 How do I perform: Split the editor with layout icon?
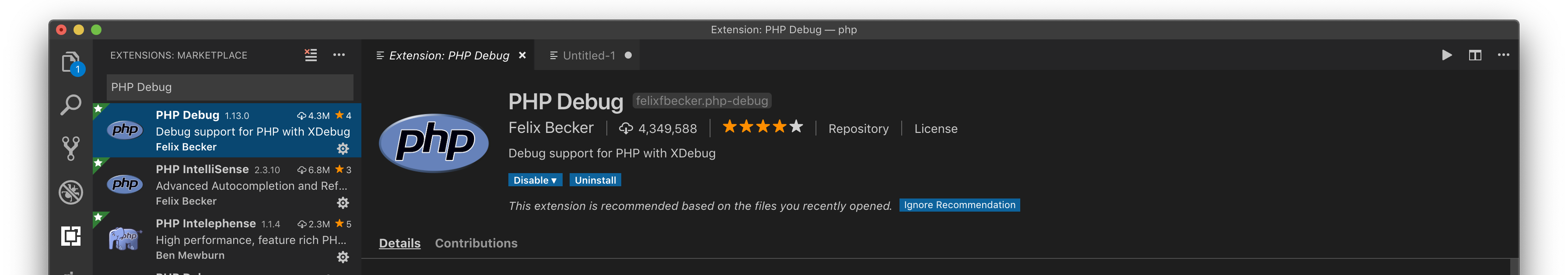pos(1475,56)
